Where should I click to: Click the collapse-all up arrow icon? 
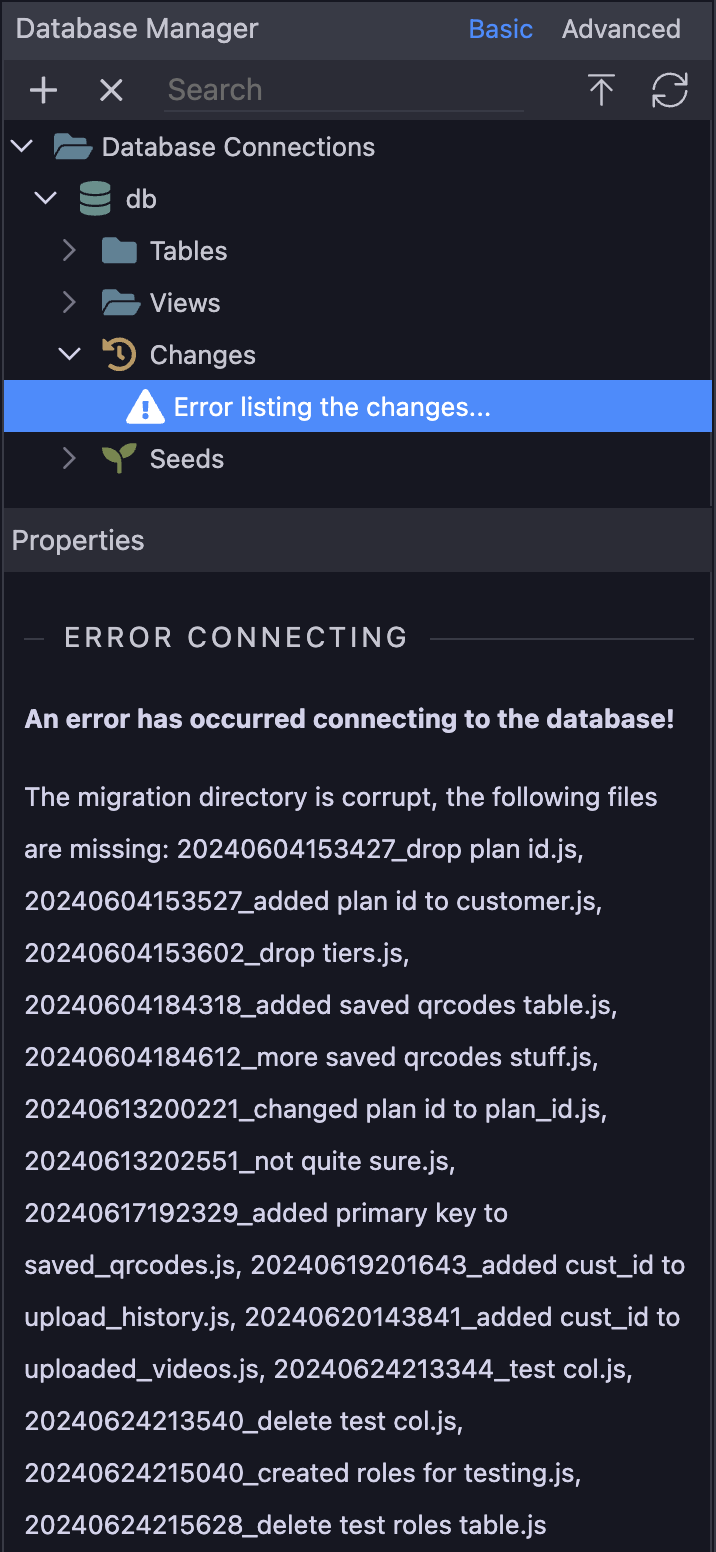pos(601,90)
